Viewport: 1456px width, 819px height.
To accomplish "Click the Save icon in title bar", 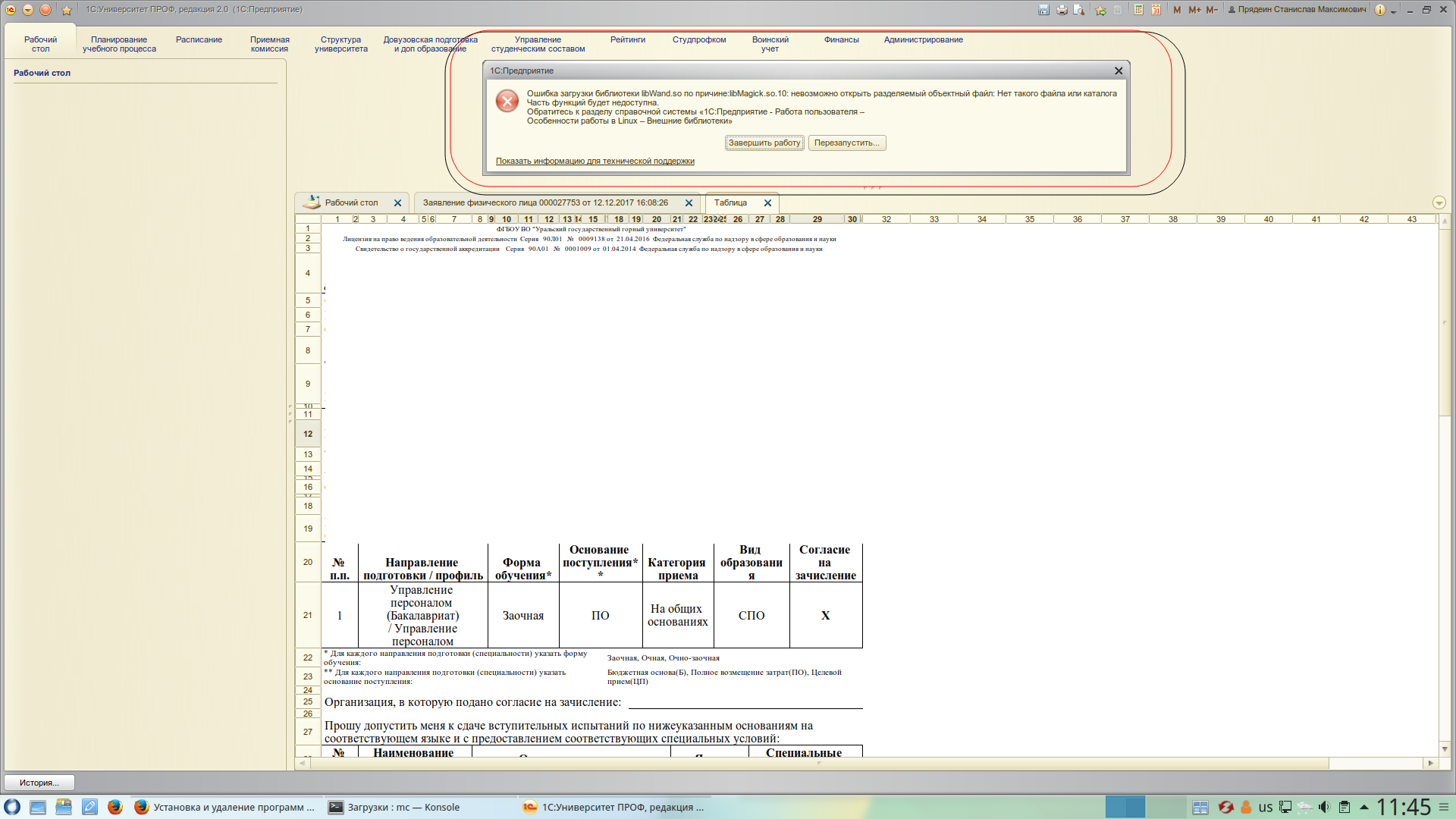I will click(x=1043, y=10).
